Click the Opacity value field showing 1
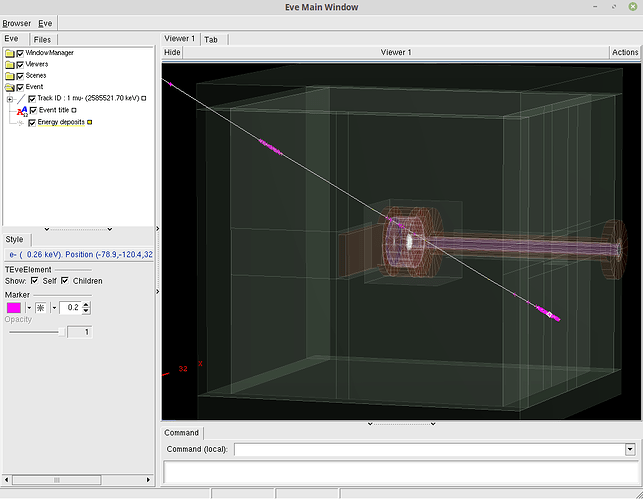Screen dimensions: 643x499 (x=80, y=332)
